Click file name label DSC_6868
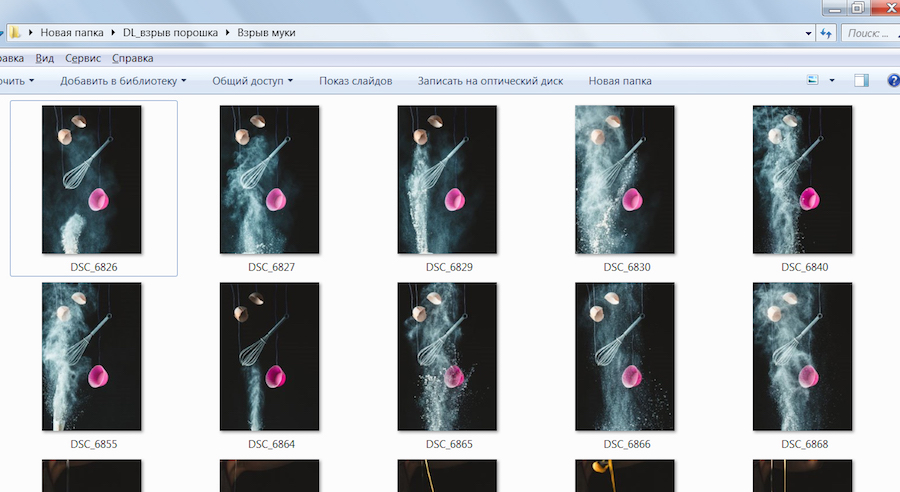 tap(805, 444)
